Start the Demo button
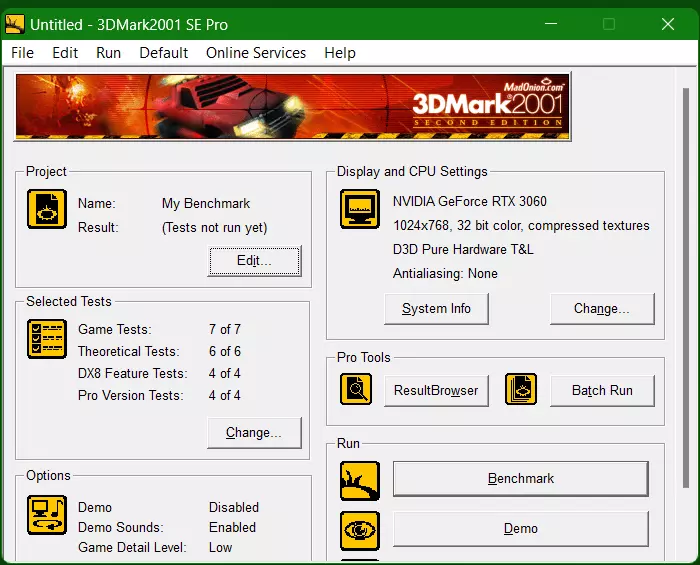The width and height of the screenshot is (700, 565). [x=521, y=529]
